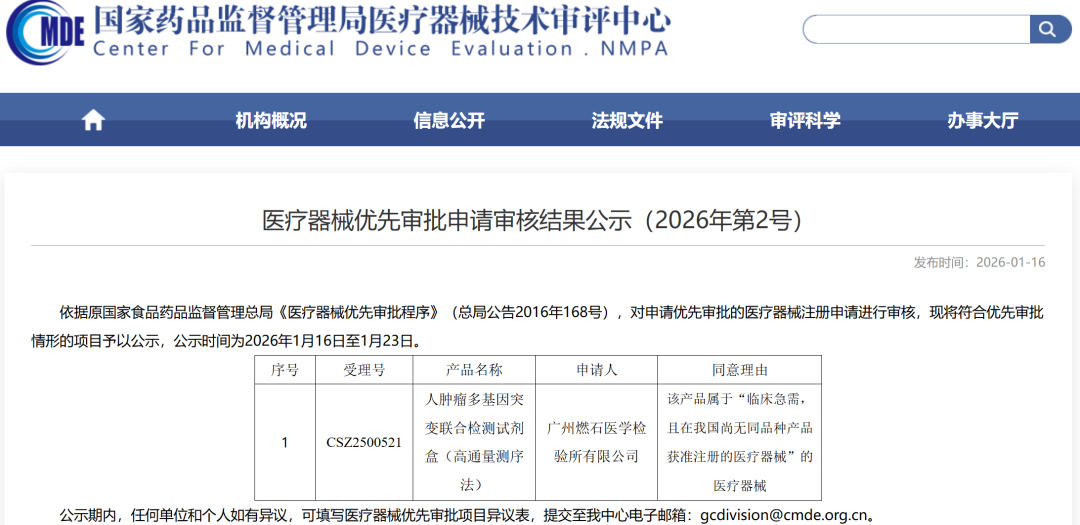Click the English subtitle Center For Medical Device Evaluation

click(x=380, y=49)
